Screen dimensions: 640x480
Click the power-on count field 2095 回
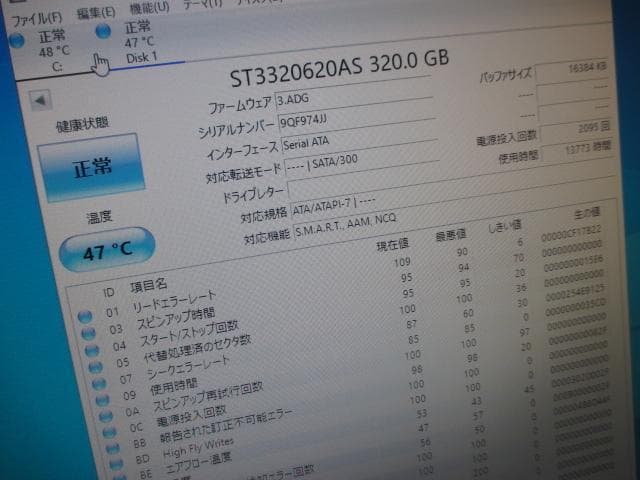point(575,130)
